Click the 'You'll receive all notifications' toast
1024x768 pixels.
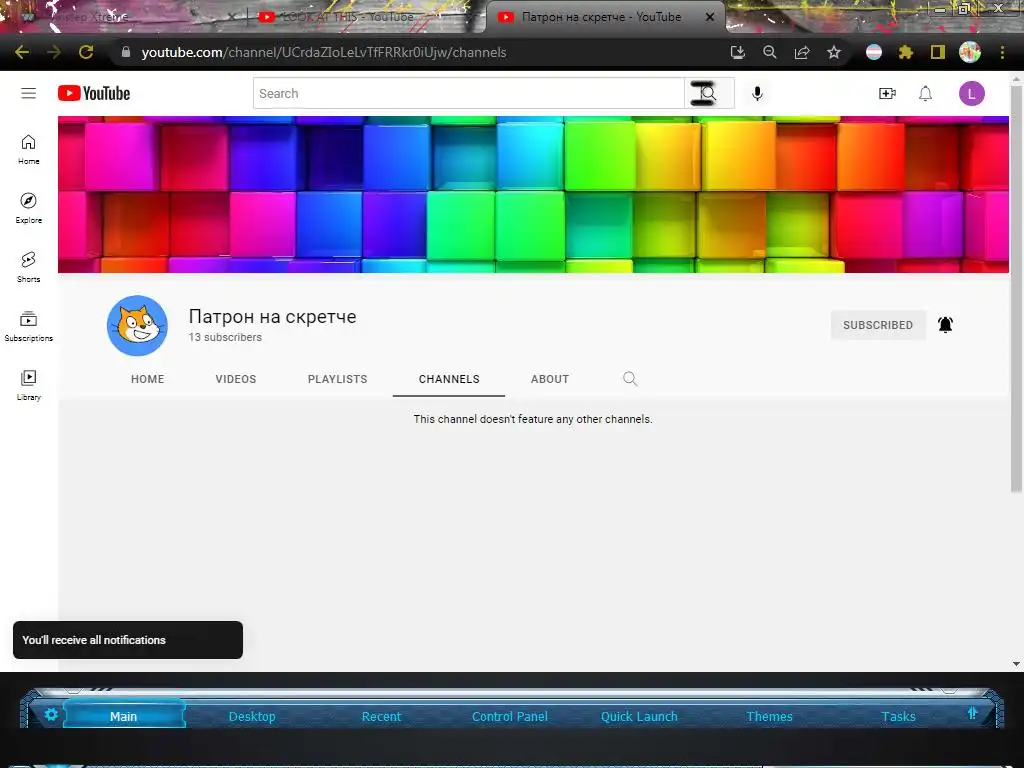click(128, 640)
